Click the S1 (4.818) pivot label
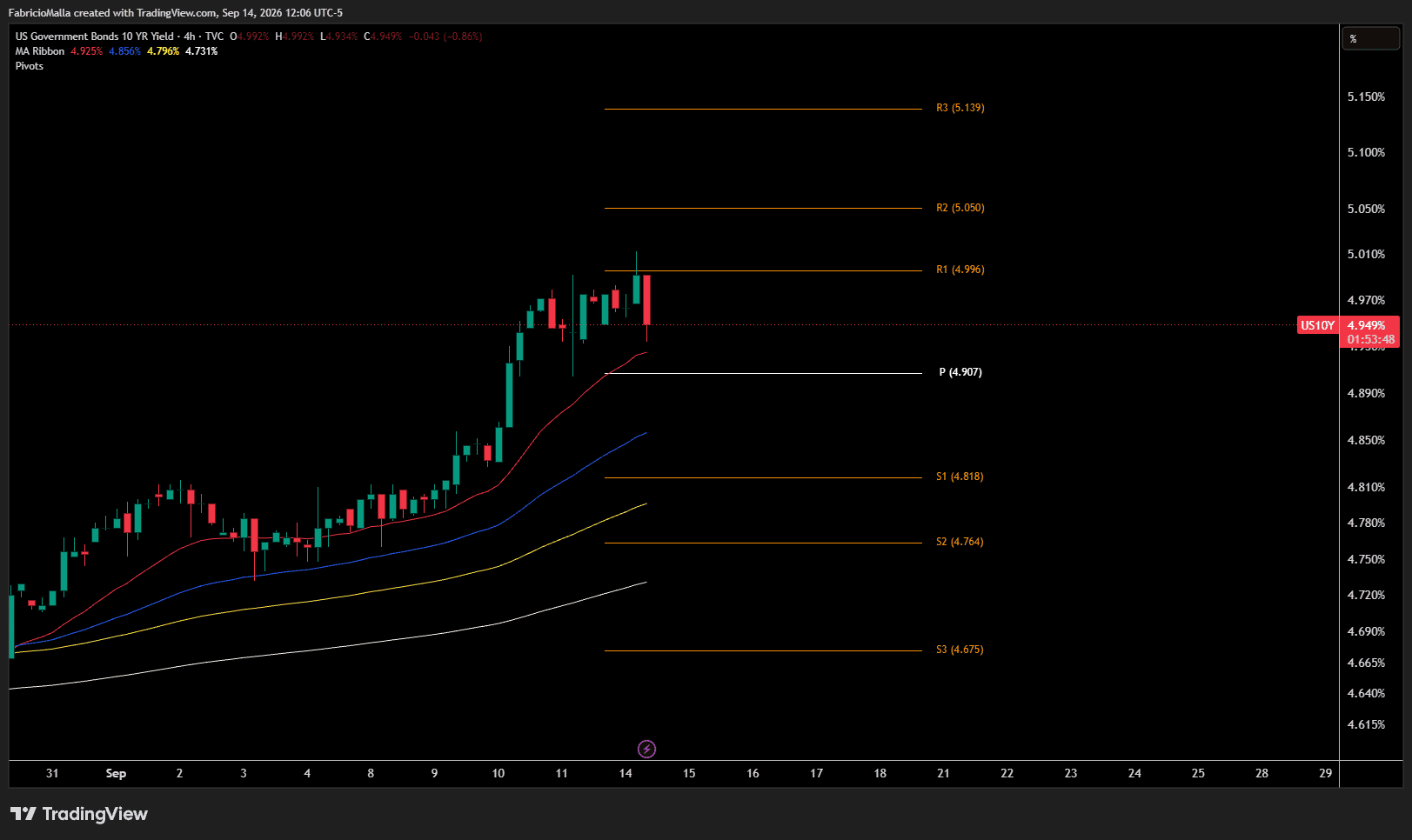The width and height of the screenshot is (1412, 840). [960, 477]
